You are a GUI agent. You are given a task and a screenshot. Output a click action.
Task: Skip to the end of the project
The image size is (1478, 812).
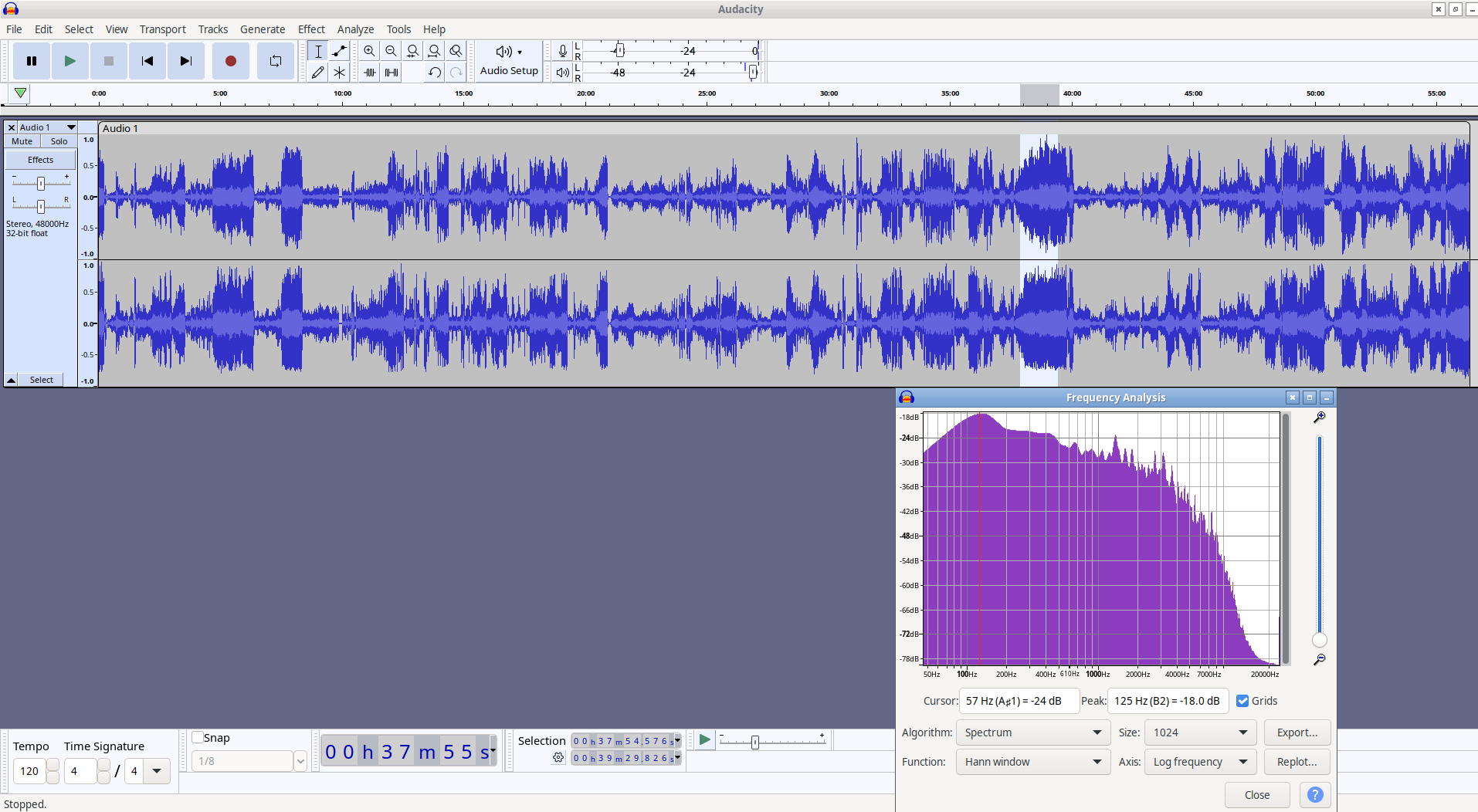186,61
